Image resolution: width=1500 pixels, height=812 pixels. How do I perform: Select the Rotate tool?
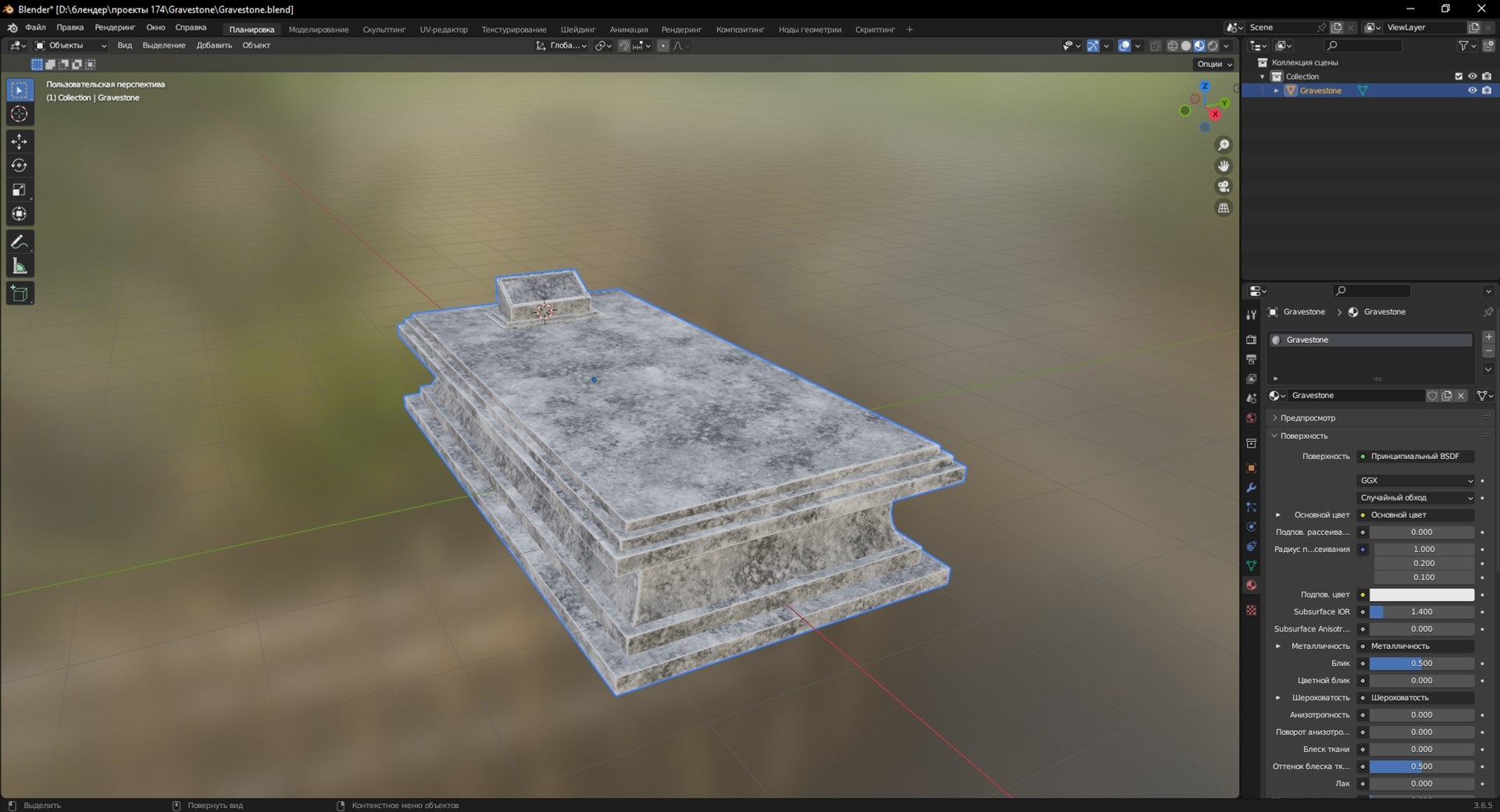click(x=20, y=166)
